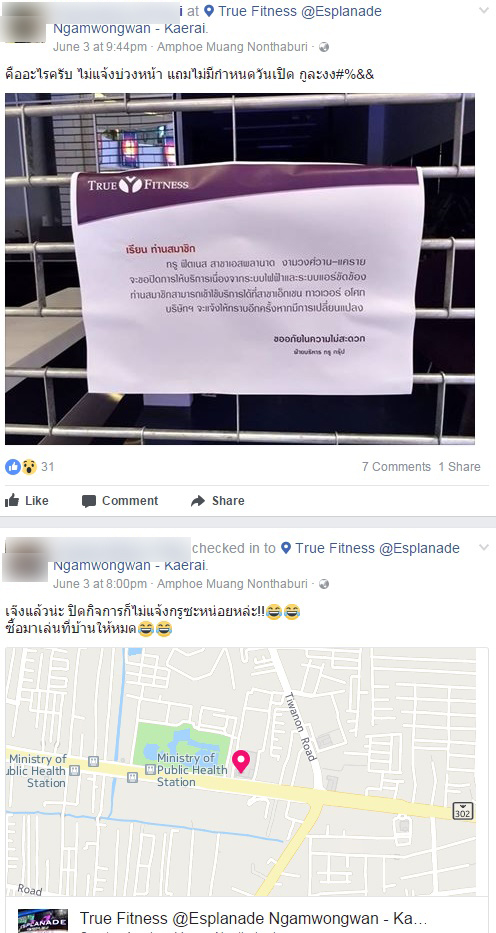Open options chevron on first post
This screenshot has width=496, height=933.
click(x=484, y=11)
